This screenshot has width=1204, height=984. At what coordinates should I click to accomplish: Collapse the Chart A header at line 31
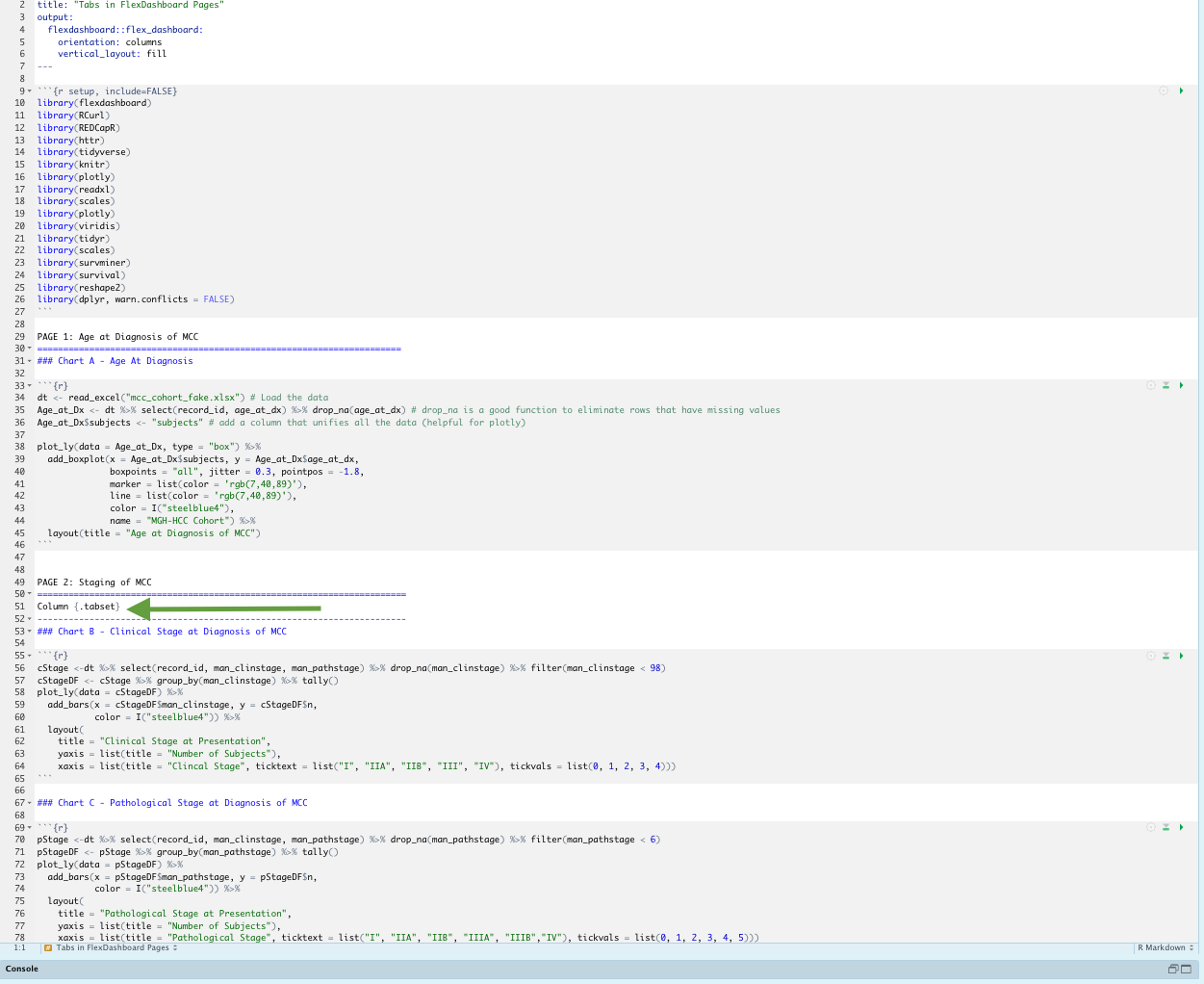click(30, 361)
